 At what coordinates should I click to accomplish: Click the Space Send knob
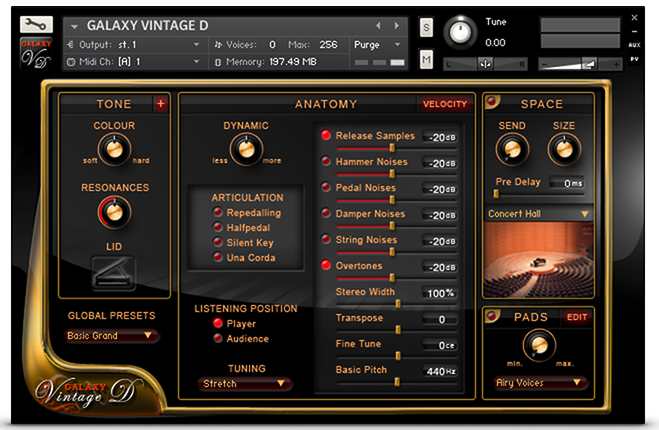(x=512, y=149)
